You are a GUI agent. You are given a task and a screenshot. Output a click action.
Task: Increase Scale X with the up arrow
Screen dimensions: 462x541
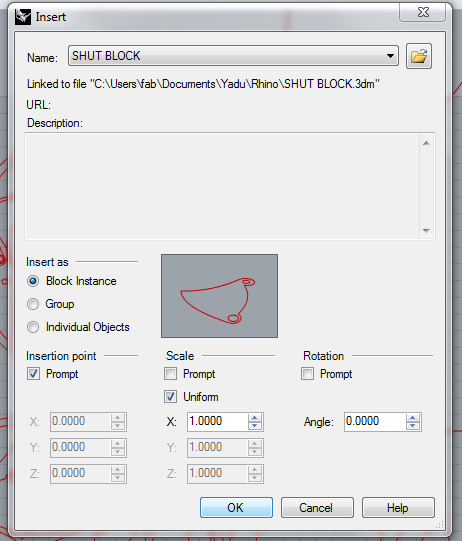(255, 418)
